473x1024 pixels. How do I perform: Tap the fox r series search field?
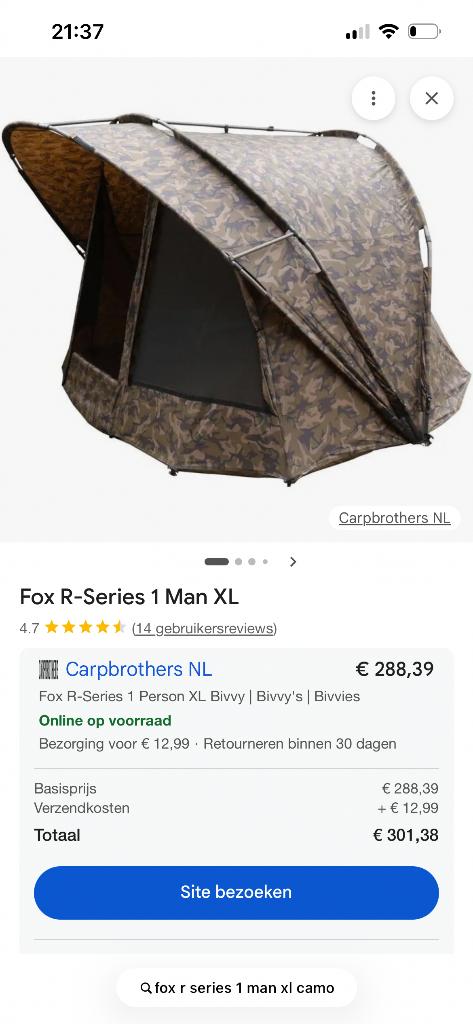[236, 988]
